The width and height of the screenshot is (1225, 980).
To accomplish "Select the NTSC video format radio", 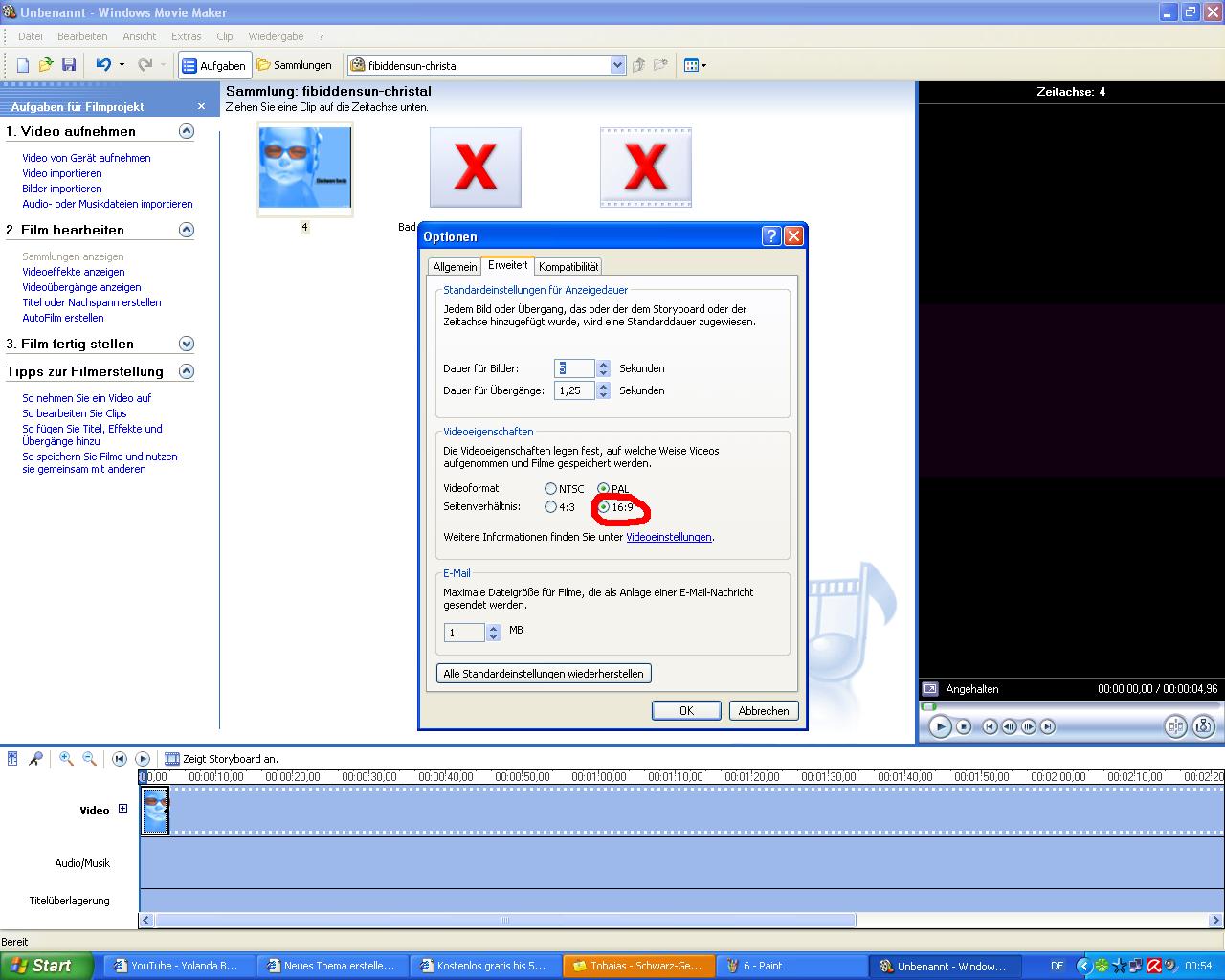I will click(x=550, y=489).
